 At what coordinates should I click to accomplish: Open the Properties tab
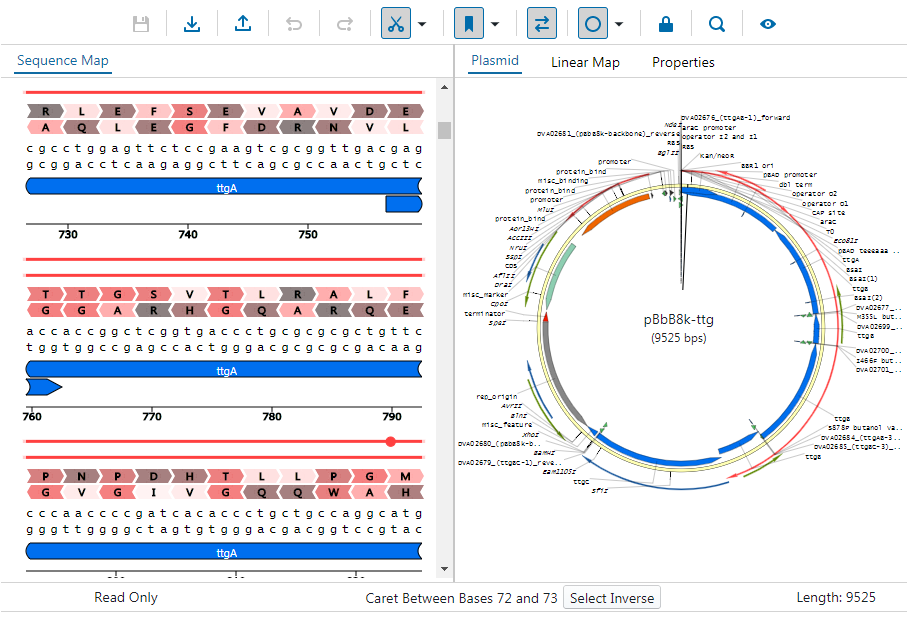tap(683, 62)
